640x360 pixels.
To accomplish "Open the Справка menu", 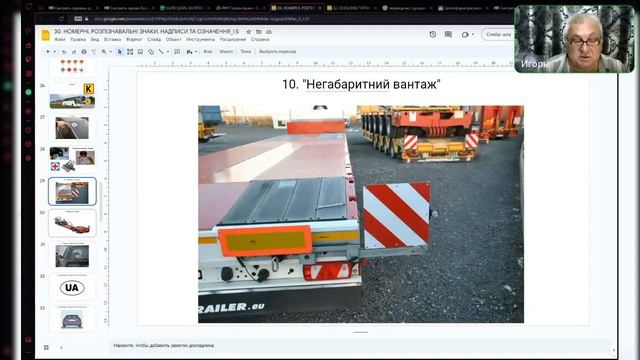I will tap(260, 40).
